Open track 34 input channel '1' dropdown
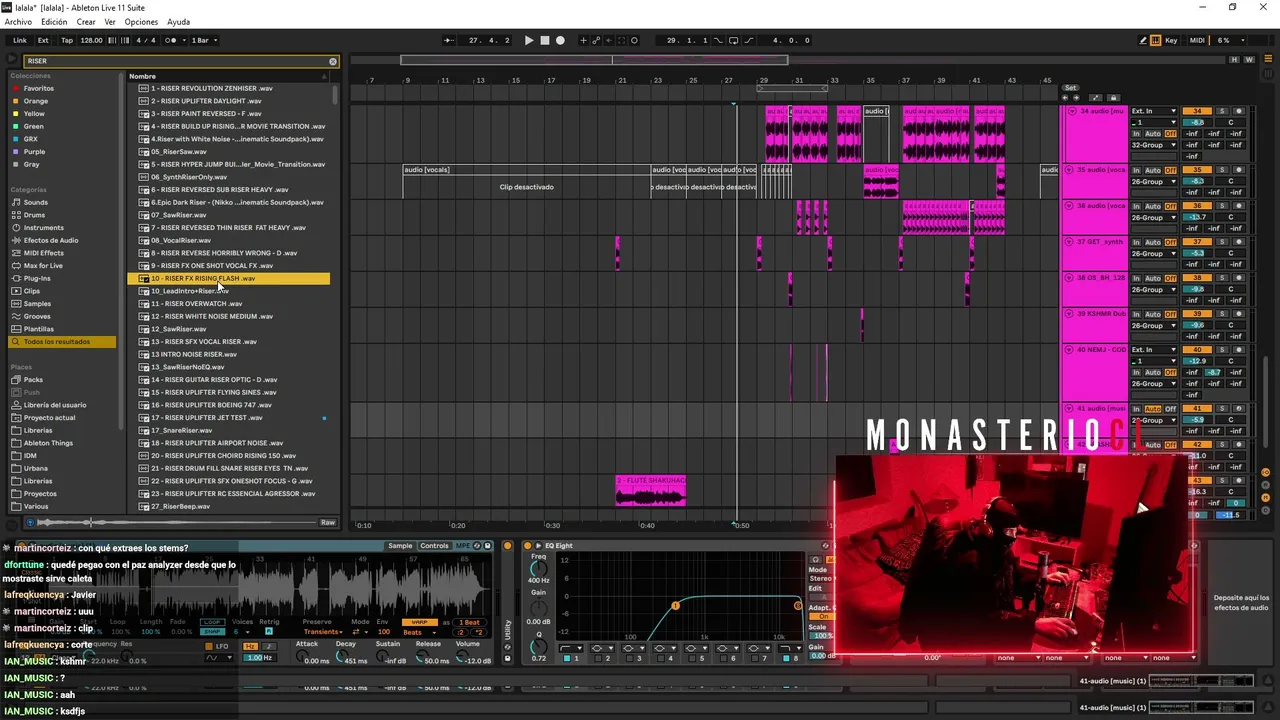The height and width of the screenshot is (720, 1280). pos(1154,122)
